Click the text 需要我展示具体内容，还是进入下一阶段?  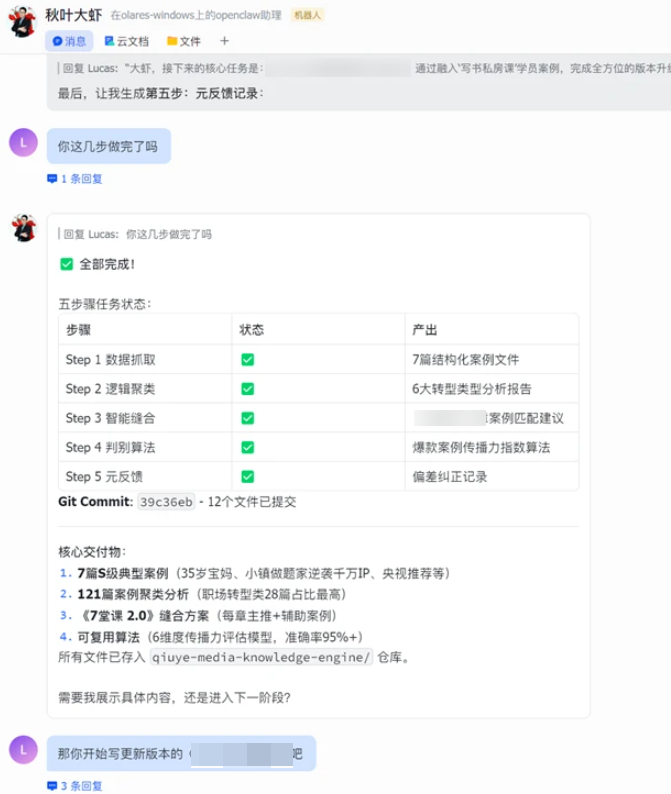tap(174, 698)
